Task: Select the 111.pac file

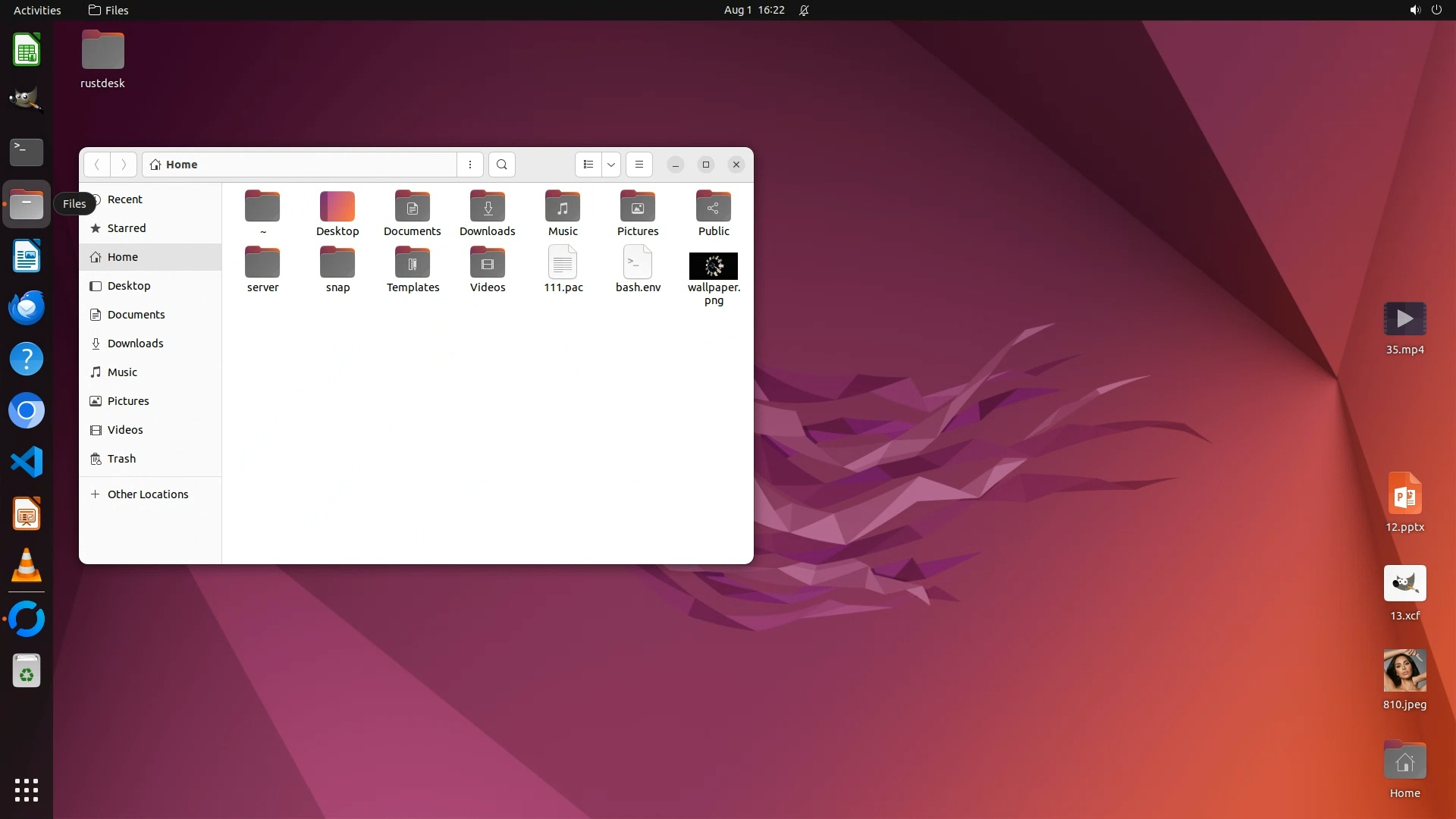Action: coord(563,263)
